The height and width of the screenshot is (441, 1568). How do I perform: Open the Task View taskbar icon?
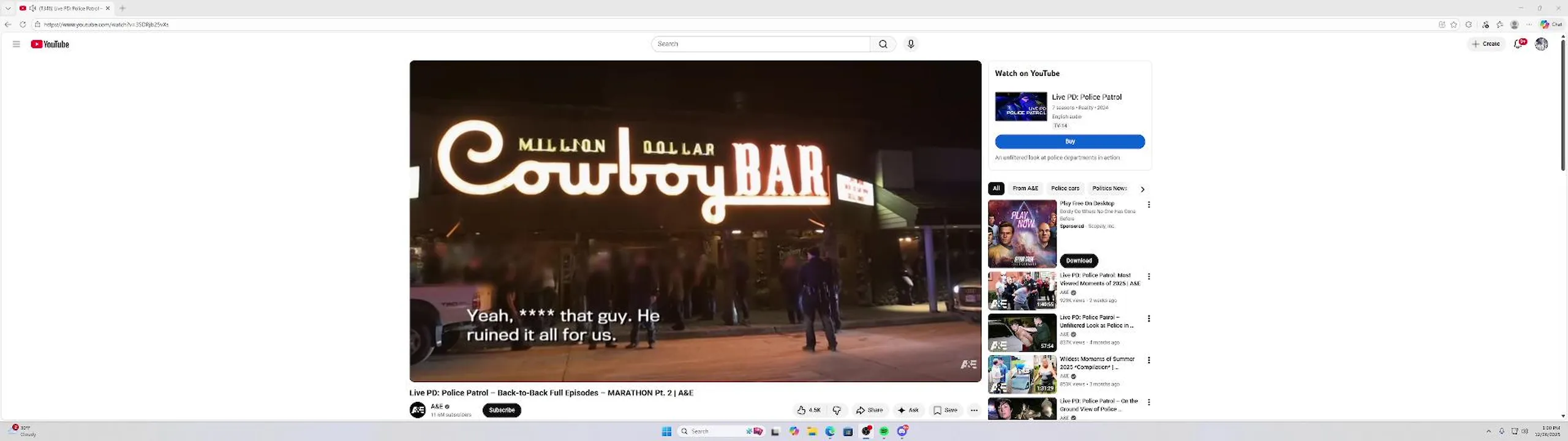[775, 431]
